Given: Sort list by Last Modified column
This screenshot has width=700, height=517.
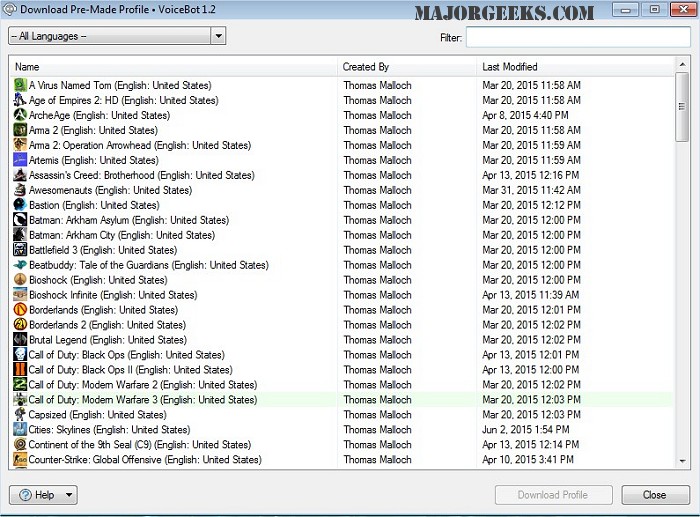Looking at the screenshot, I should (575, 67).
